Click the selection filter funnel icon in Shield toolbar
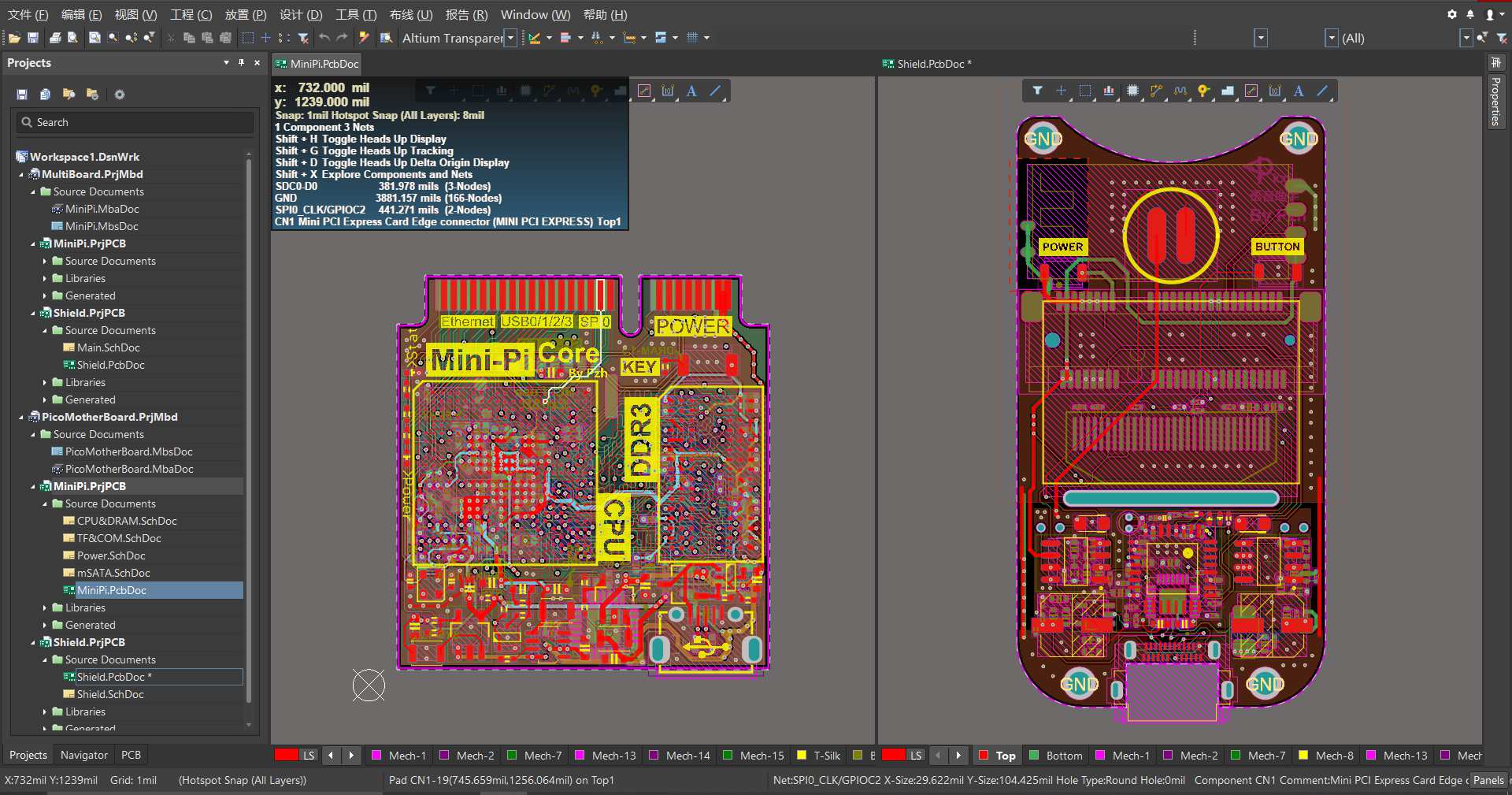Screen dimensions: 1512x795 (1037, 91)
